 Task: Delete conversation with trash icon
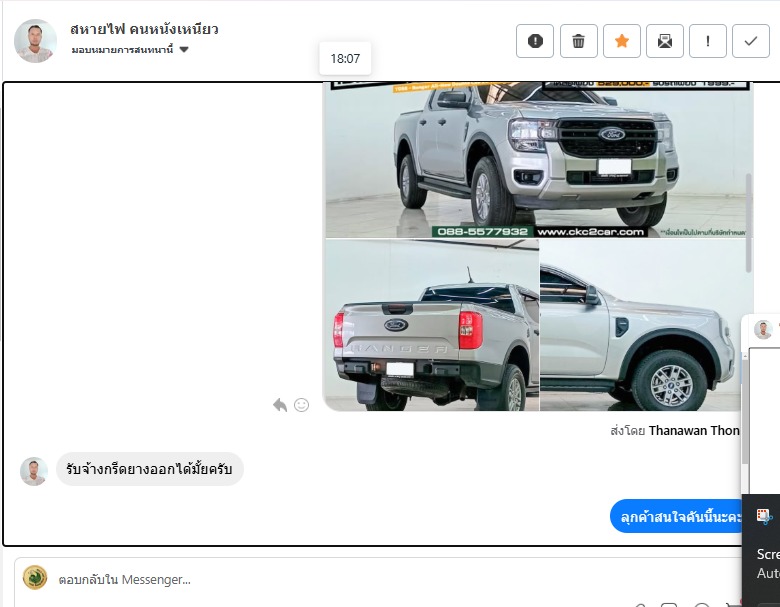(579, 41)
